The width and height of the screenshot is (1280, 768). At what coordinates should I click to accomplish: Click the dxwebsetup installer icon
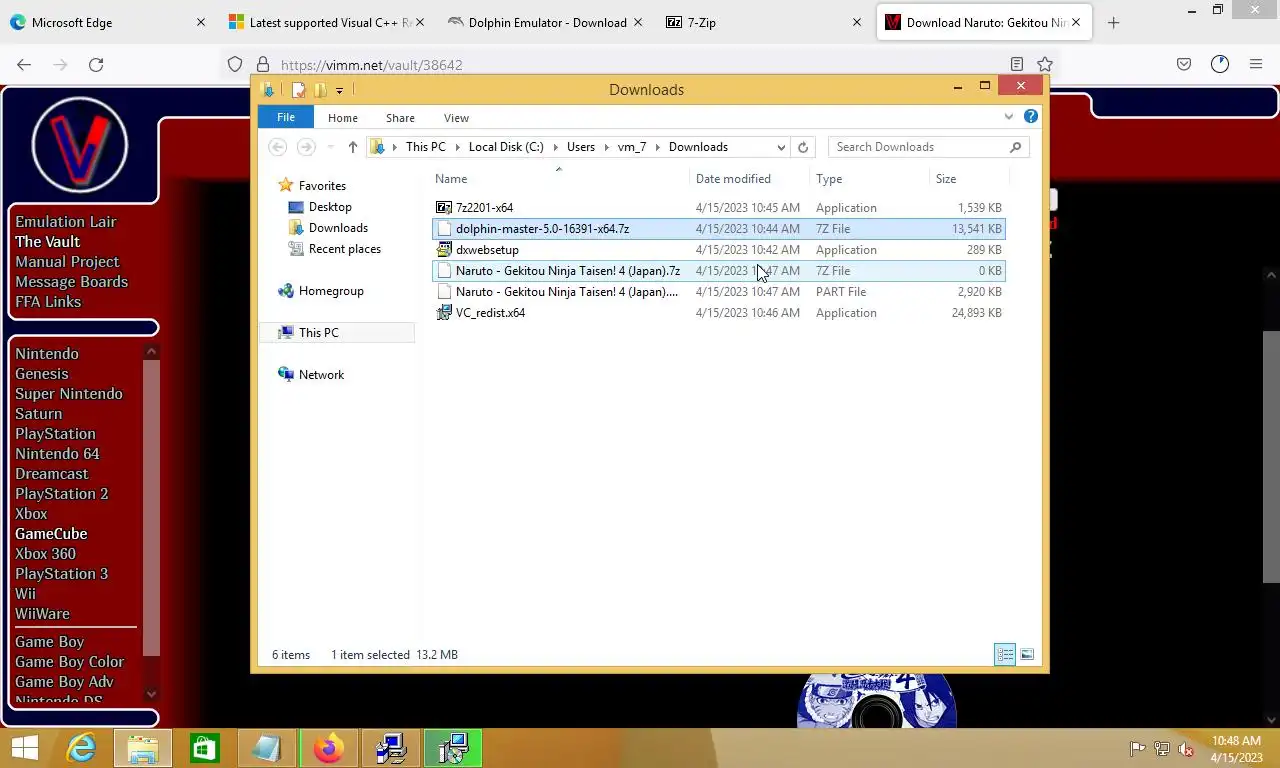tap(444, 250)
